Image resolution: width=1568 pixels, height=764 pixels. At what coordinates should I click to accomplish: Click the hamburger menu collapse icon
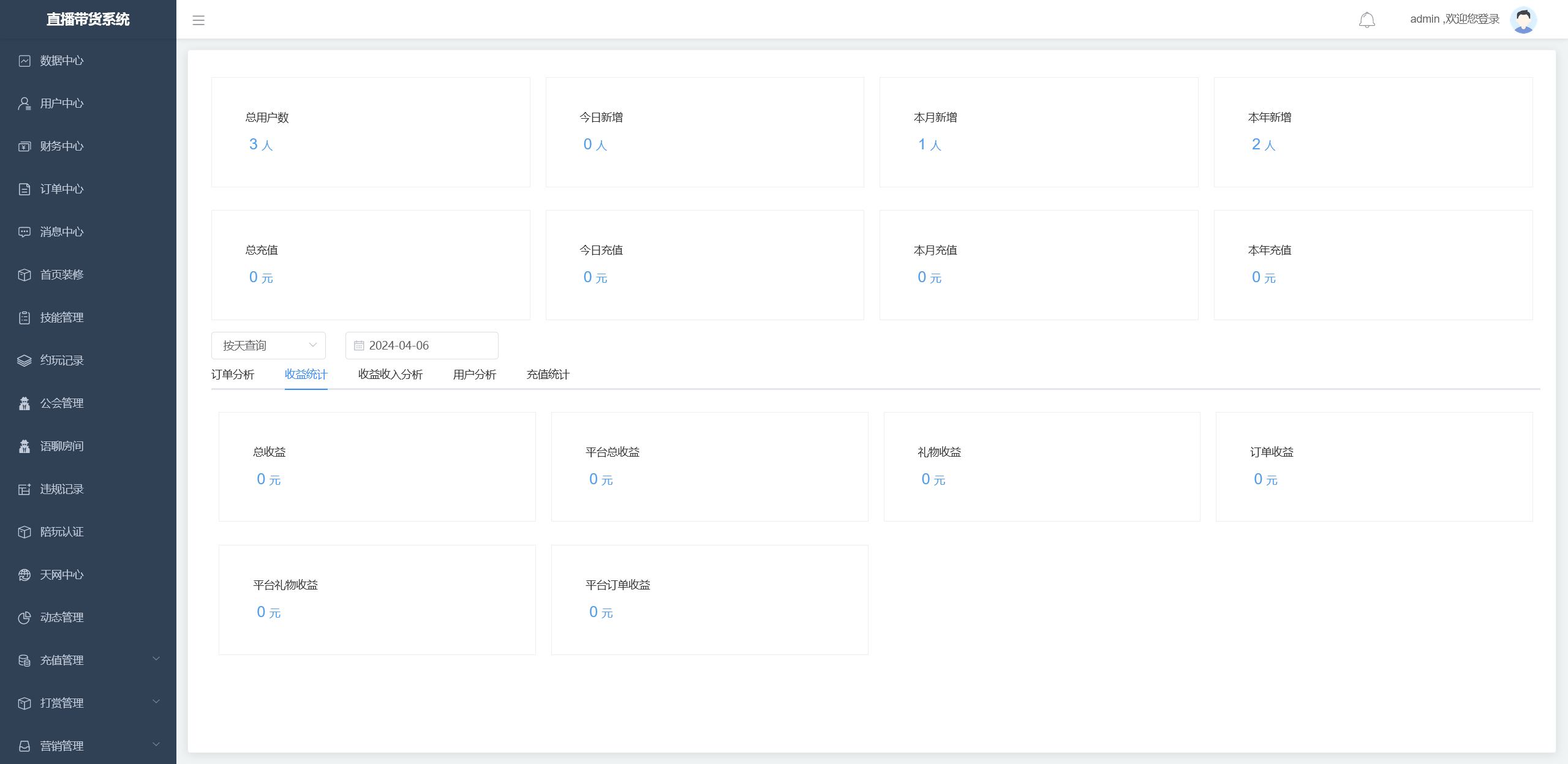(x=198, y=20)
